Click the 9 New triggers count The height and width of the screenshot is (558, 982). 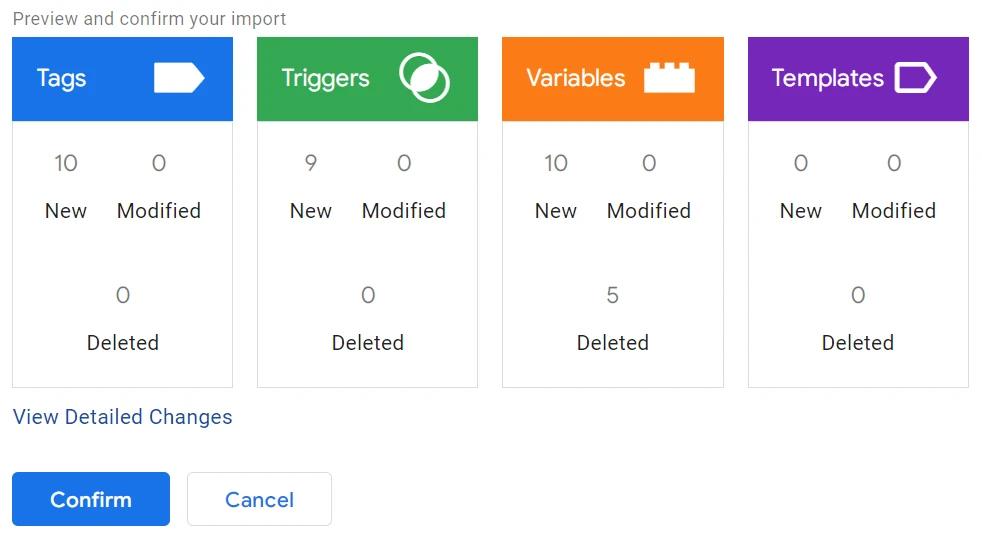(311, 163)
